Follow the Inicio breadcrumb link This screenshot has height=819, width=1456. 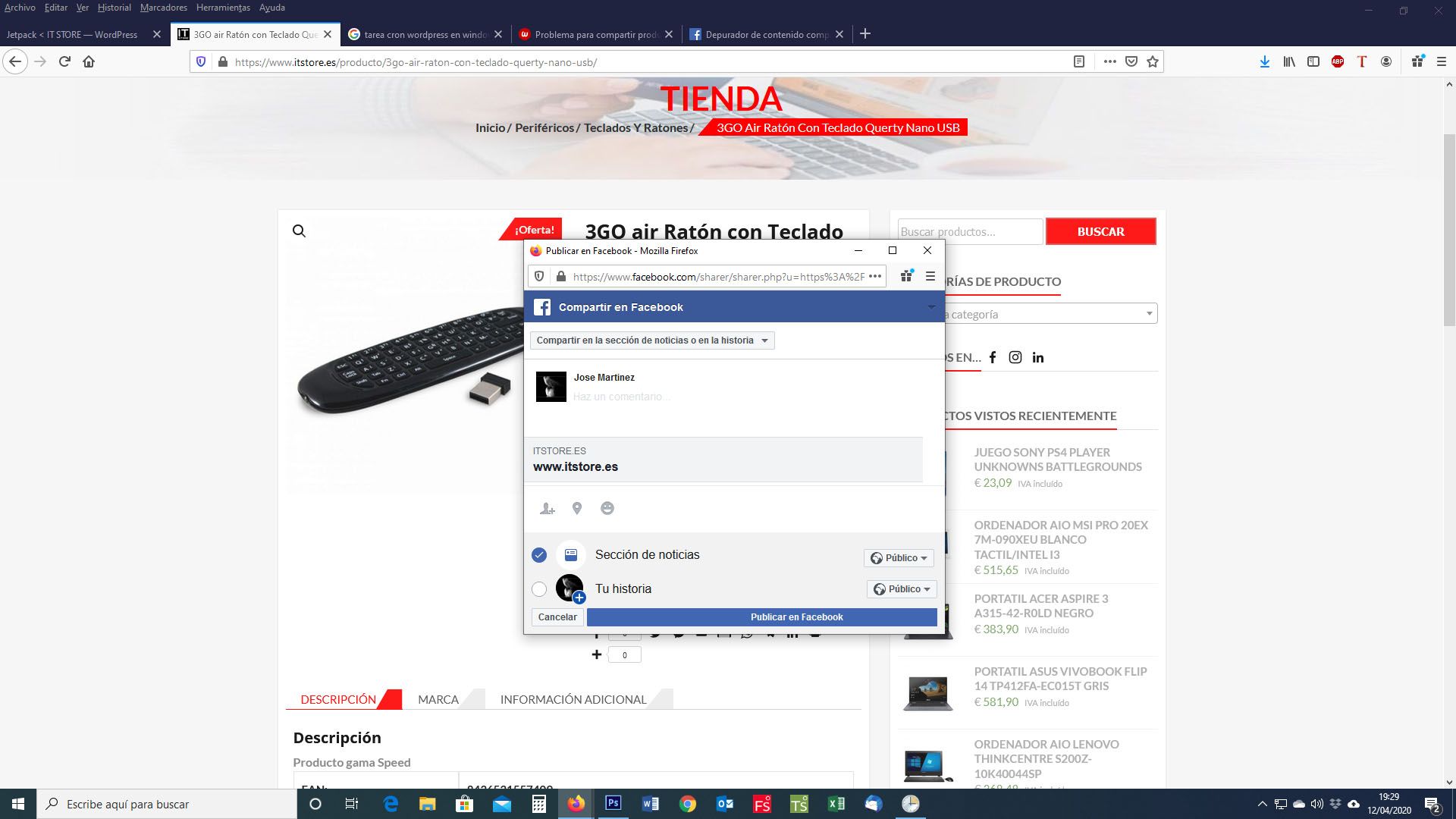490,127
